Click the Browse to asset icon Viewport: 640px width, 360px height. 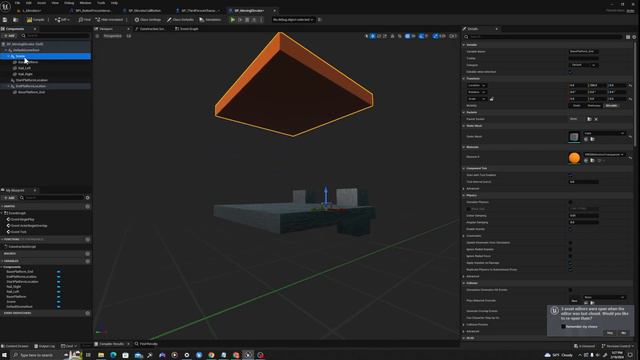(x=16, y=20)
